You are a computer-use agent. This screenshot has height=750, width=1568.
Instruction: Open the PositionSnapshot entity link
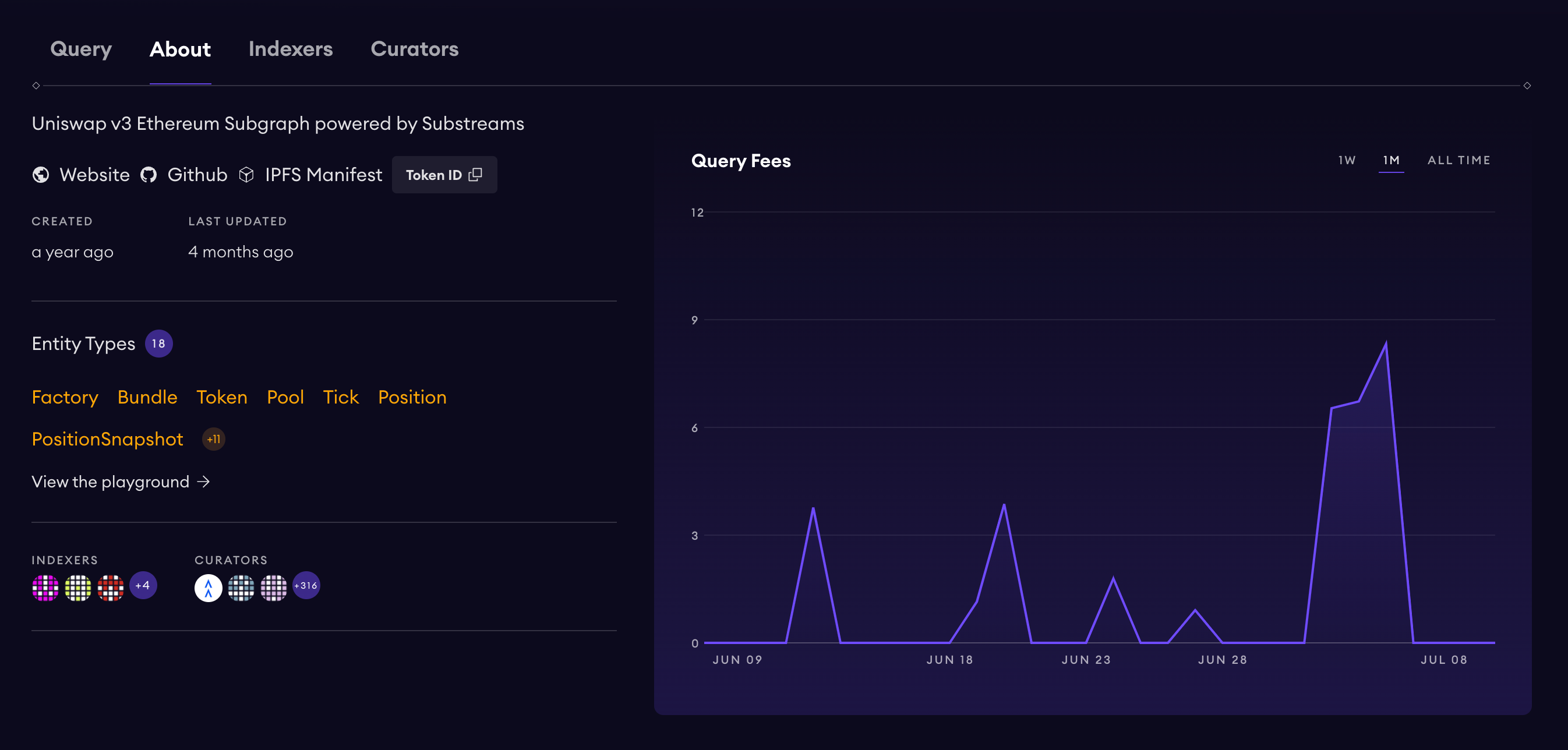click(107, 439)
